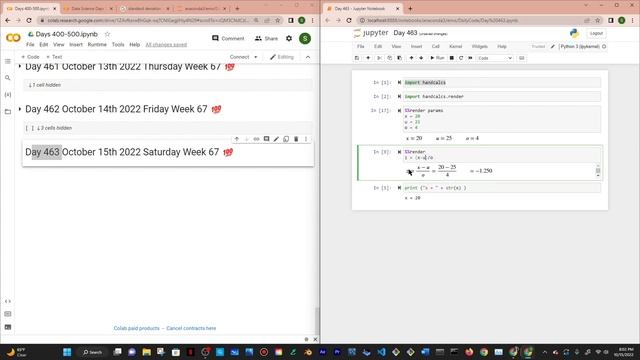
Task: Open Colab variables {x} panel icon
Action: [x=8, y=95]
